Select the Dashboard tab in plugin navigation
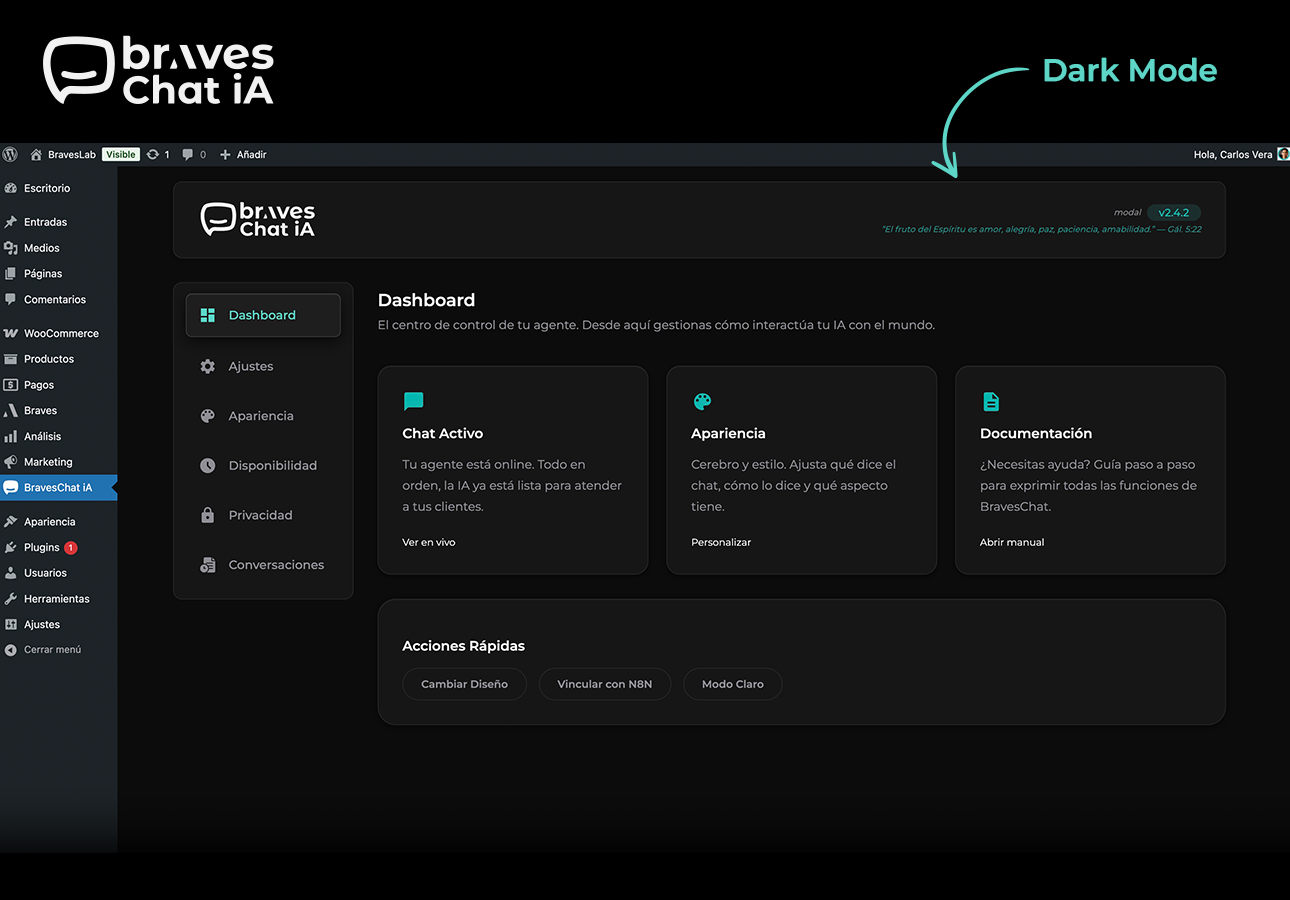Viewport: 1290px width, 900px height. [x=262, y=316]
